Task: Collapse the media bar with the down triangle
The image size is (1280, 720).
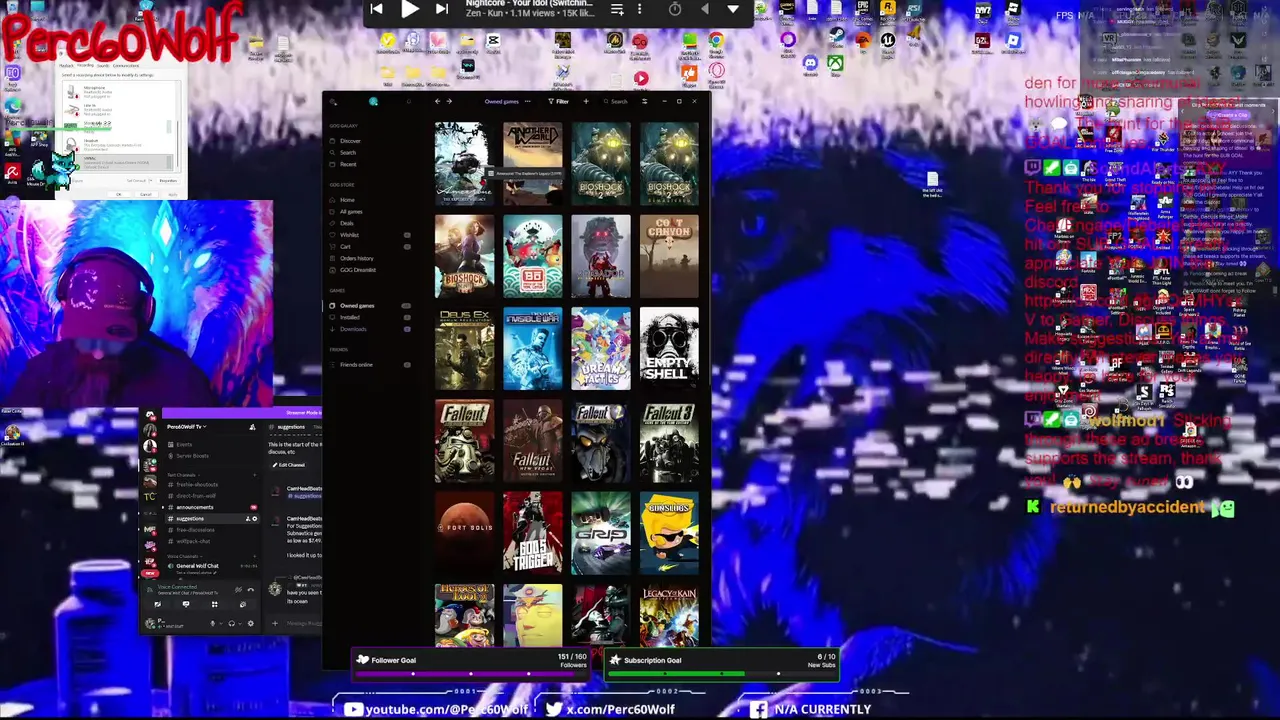Action: coord(733,9)
